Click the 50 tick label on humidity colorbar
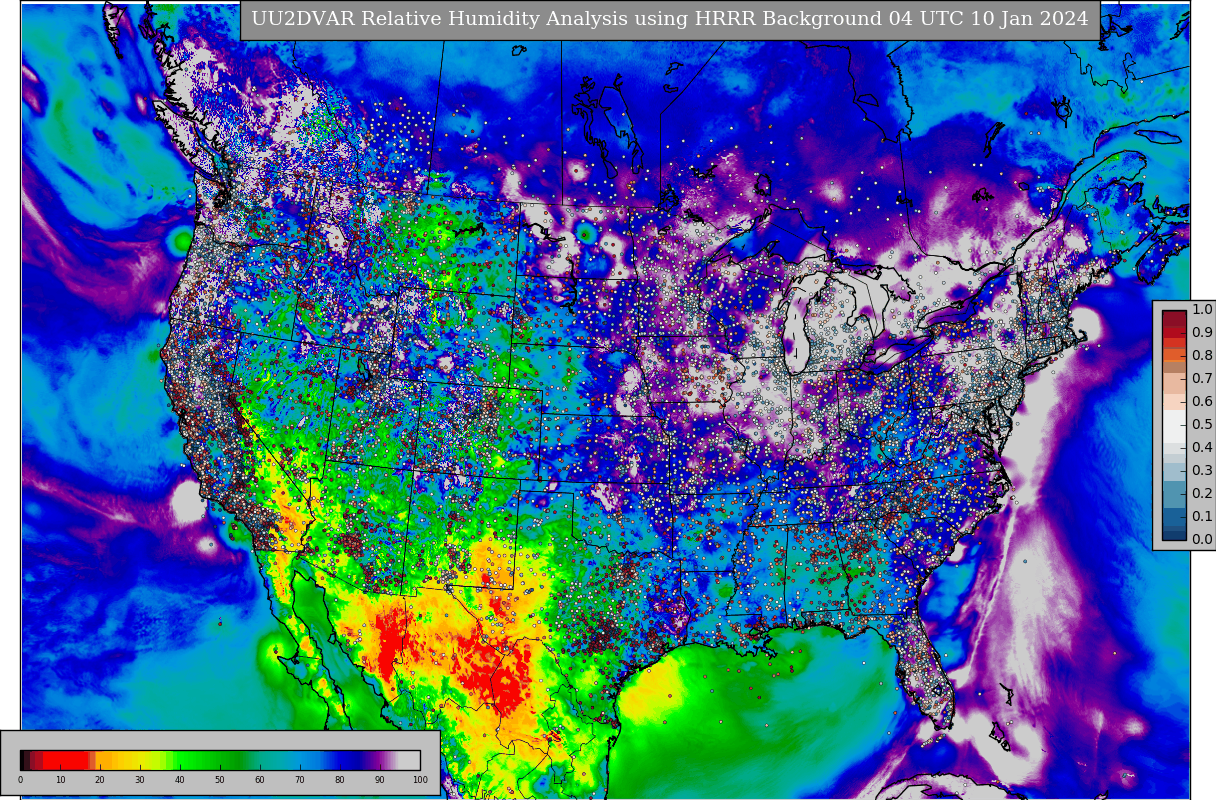 click(x=220, y=780)
